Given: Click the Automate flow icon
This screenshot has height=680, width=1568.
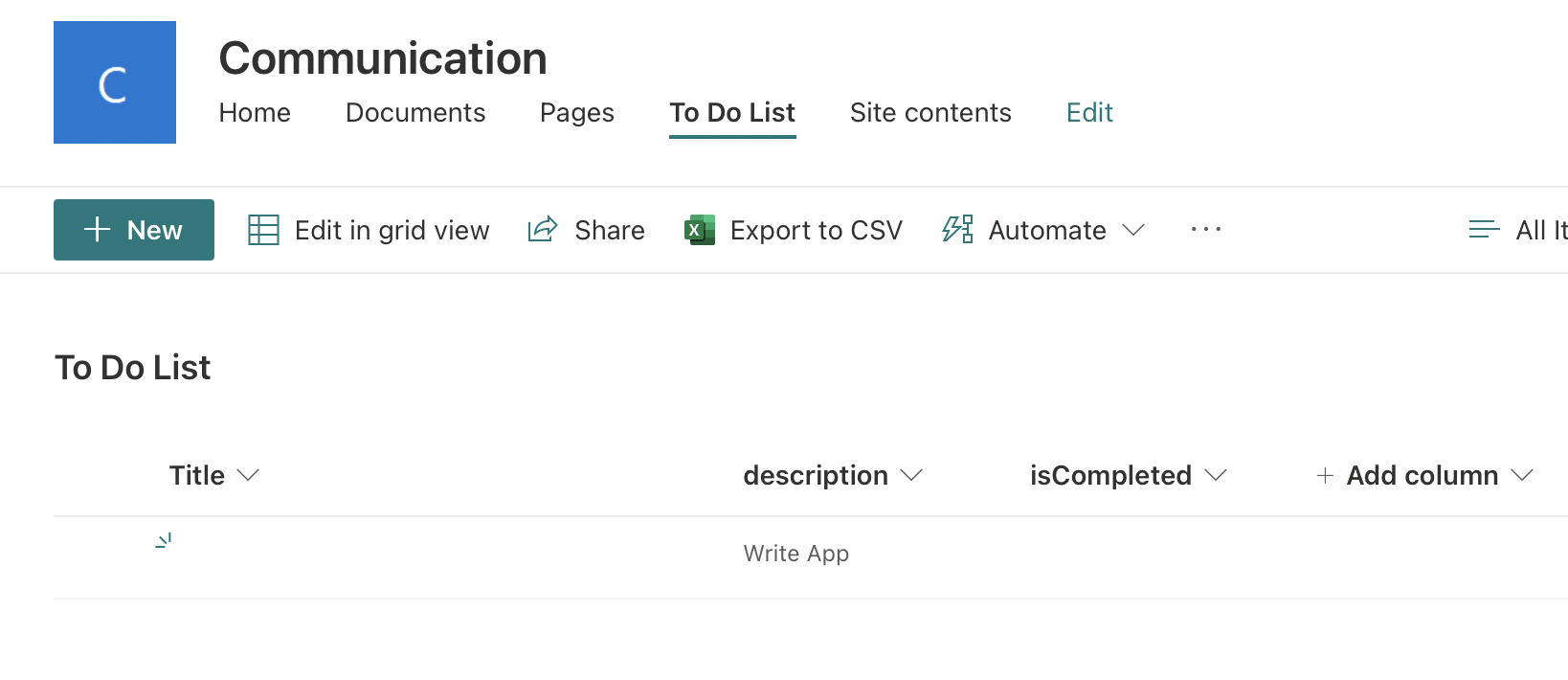Looking at the screenshot, I should [957, 230].
